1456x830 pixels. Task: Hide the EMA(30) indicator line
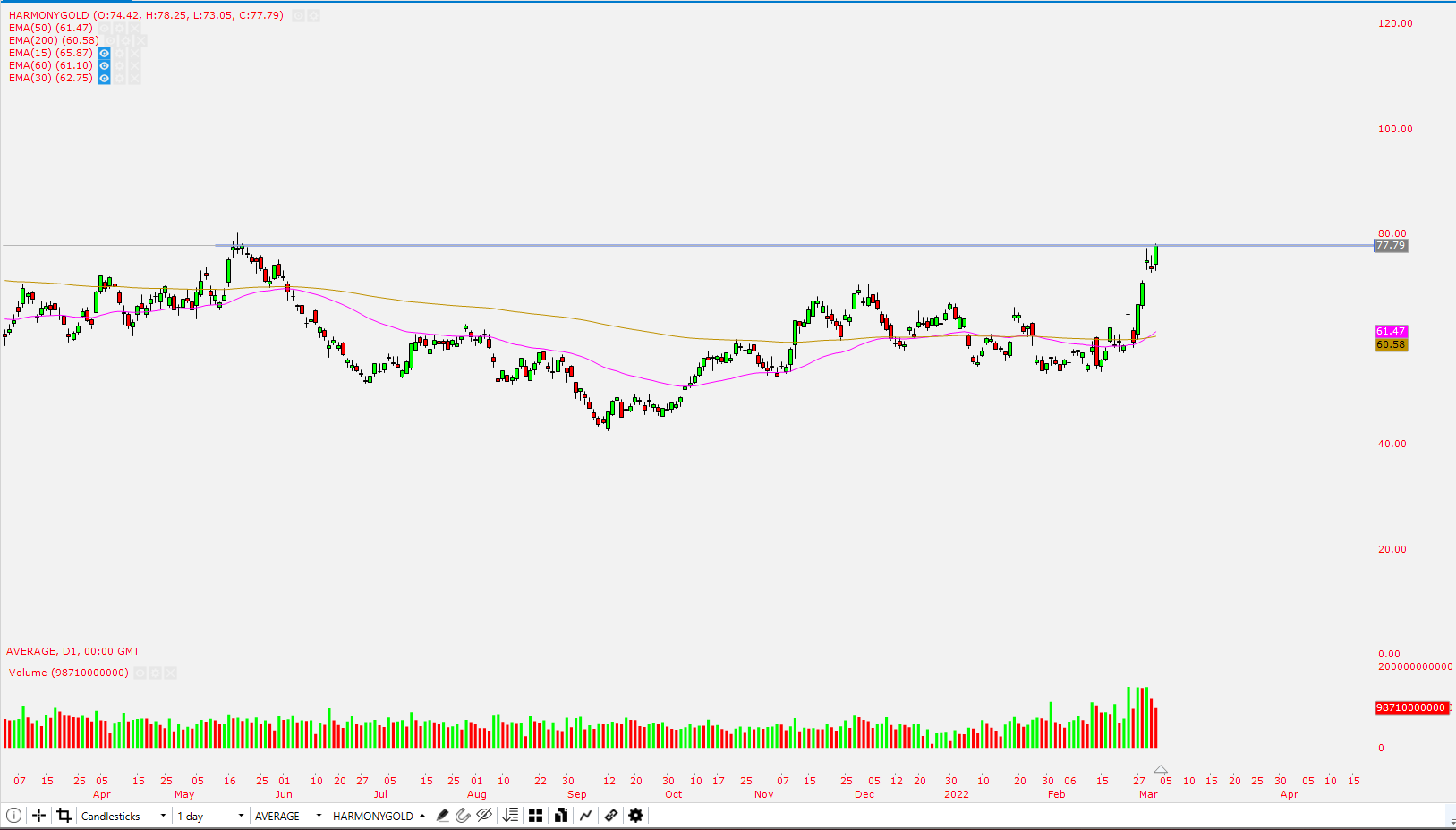(105, 79)
